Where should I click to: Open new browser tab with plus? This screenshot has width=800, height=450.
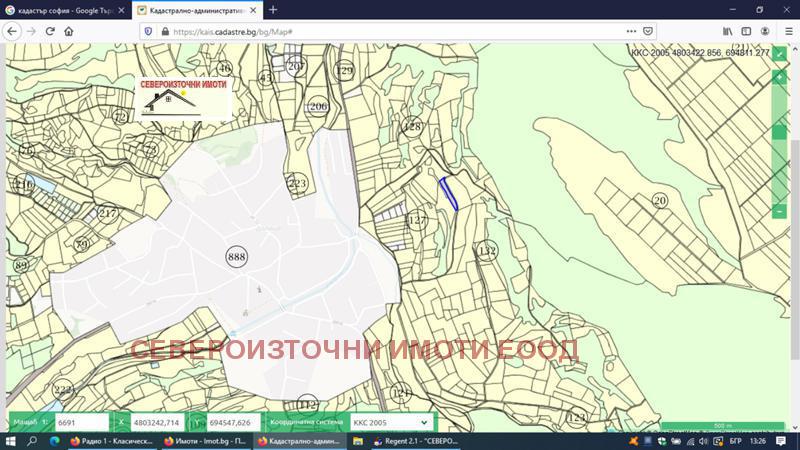coord(273,9)
